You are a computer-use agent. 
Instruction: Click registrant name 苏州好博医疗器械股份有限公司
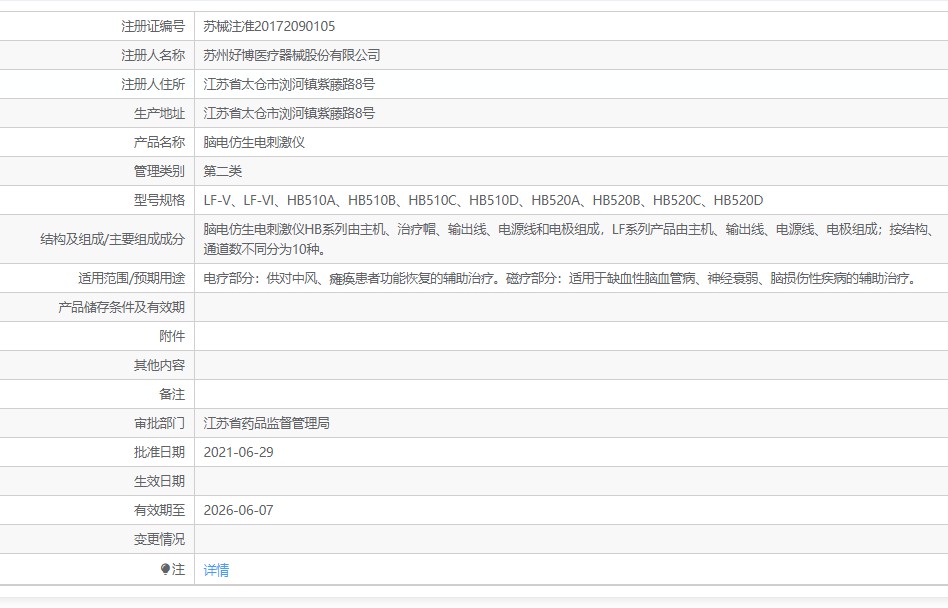pyautogui.click(x=291, y=55)
